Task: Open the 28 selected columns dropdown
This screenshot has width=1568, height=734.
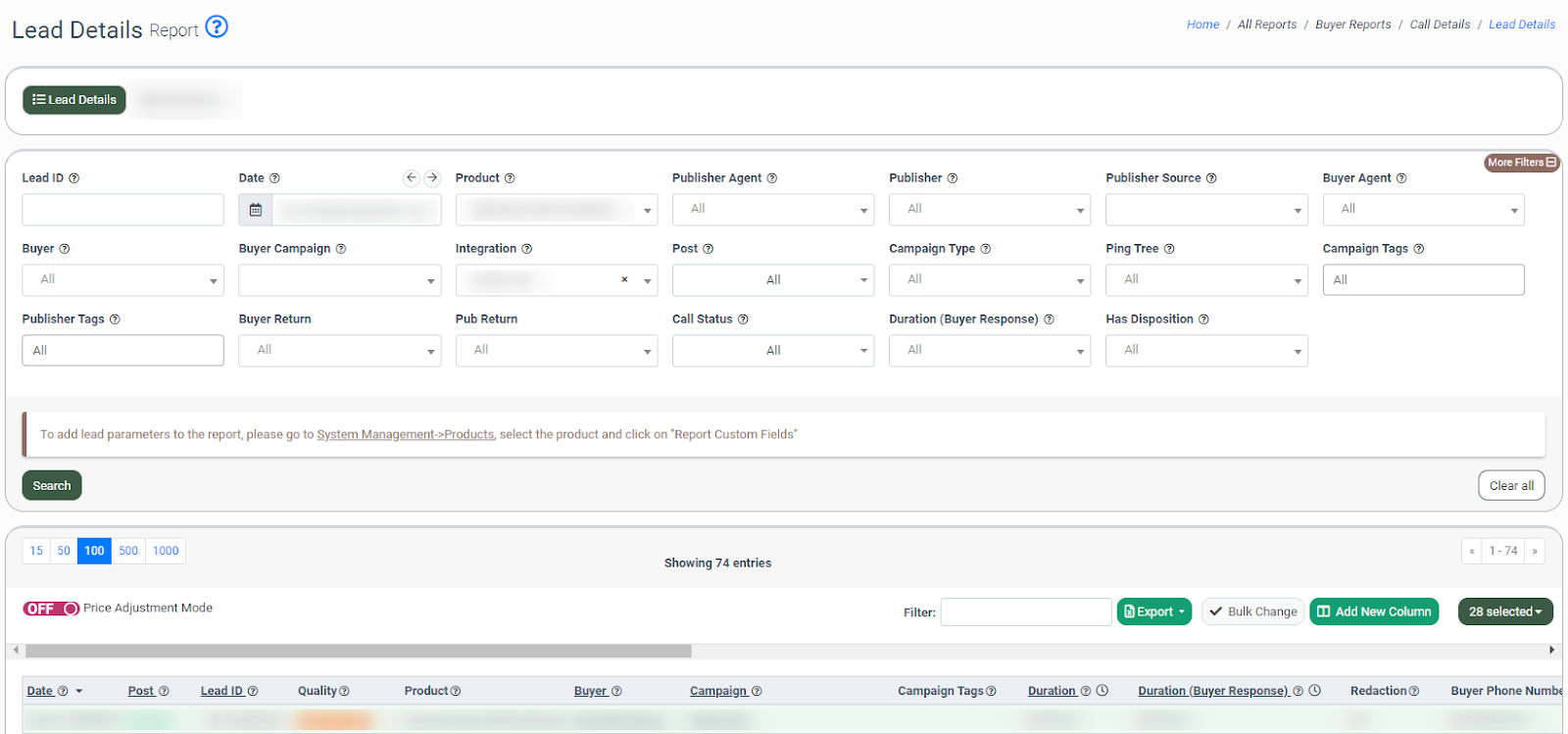Action: [1504, 612]
